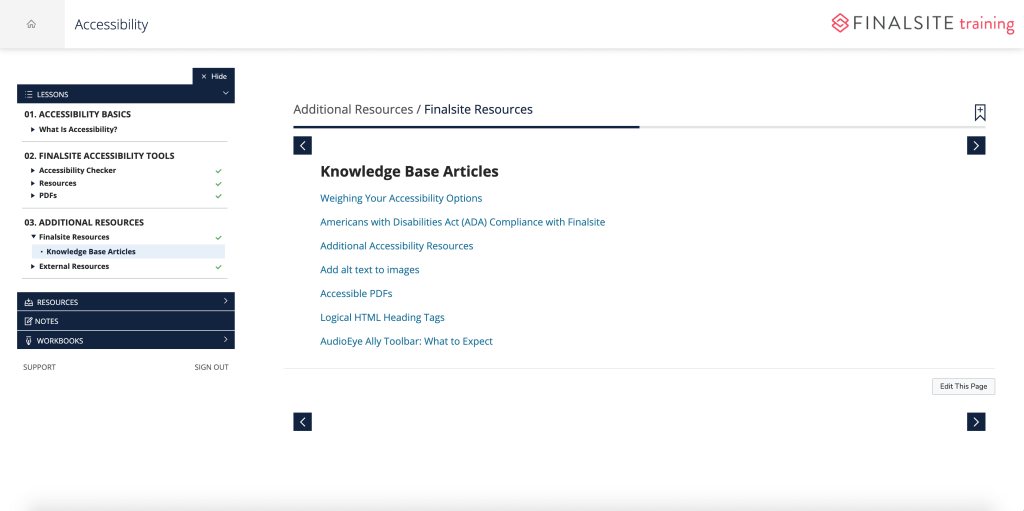The height and width of the screenshot is (511, 1024).
Task: Open the Resources sidebar panel
Action: (125, 302)
